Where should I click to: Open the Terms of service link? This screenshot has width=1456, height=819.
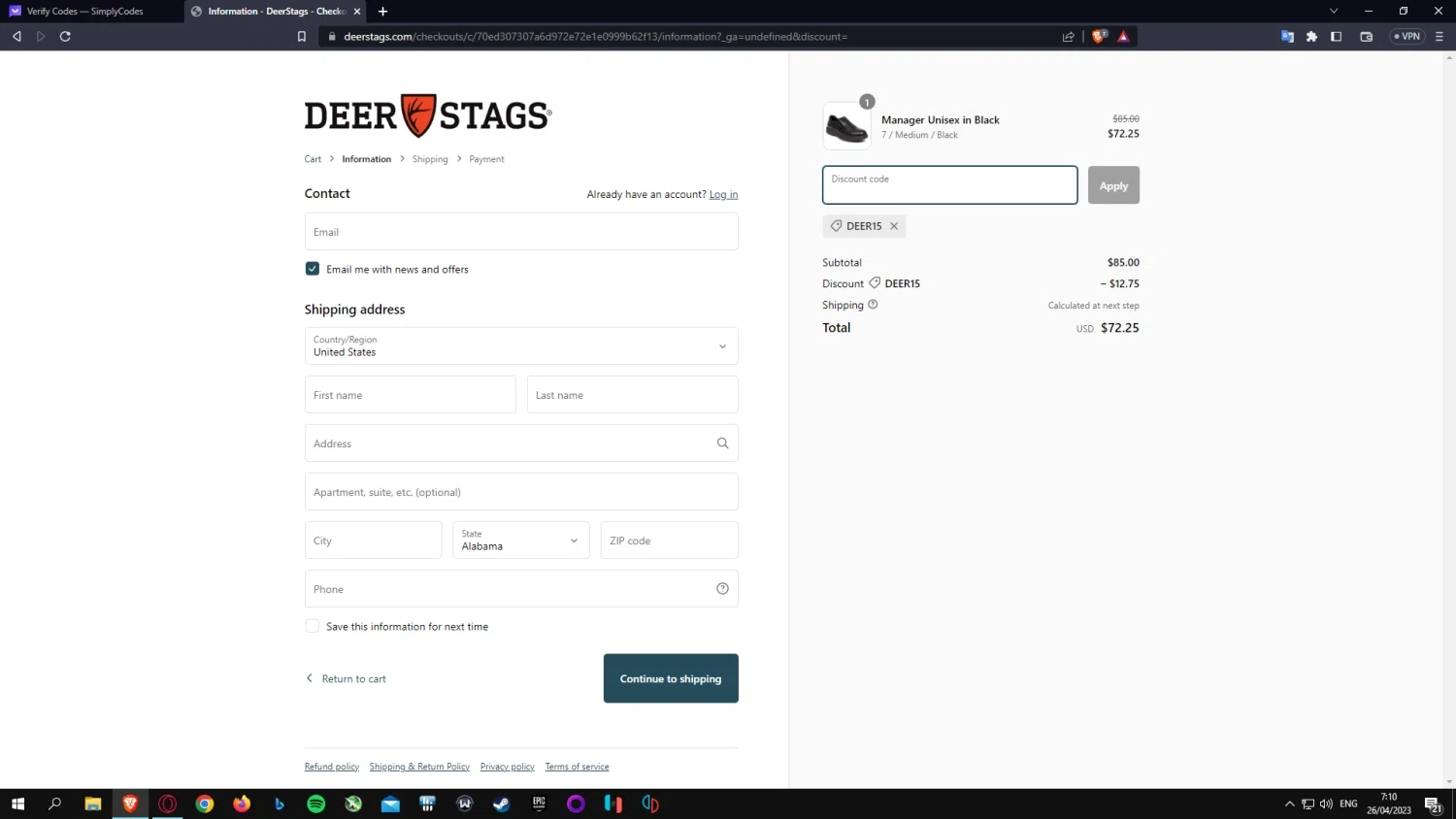(x=577, y=767)
